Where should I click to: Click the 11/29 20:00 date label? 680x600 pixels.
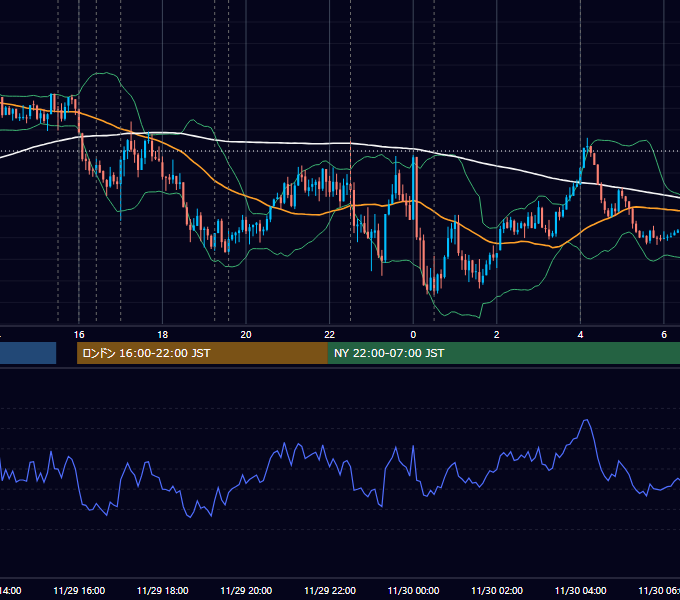pos(246,590)
